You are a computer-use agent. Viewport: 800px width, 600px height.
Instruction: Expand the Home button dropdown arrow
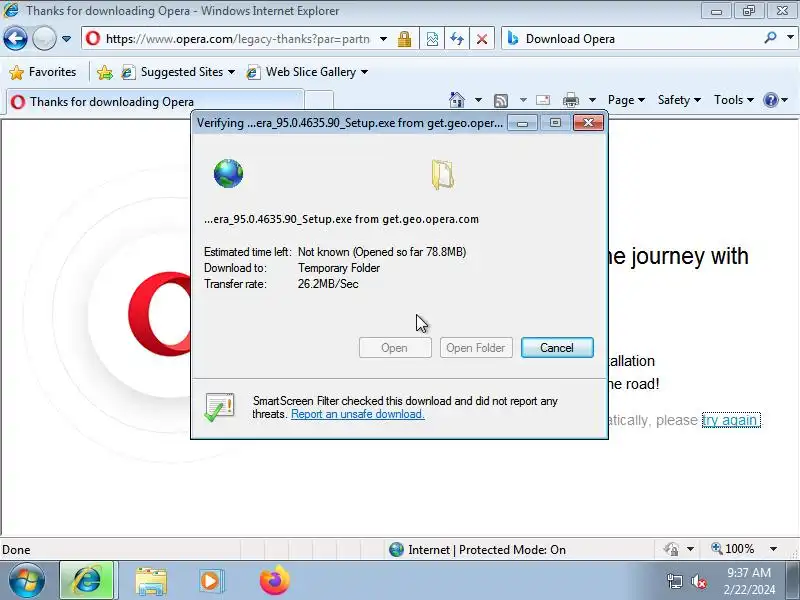(x=478, y=100)
